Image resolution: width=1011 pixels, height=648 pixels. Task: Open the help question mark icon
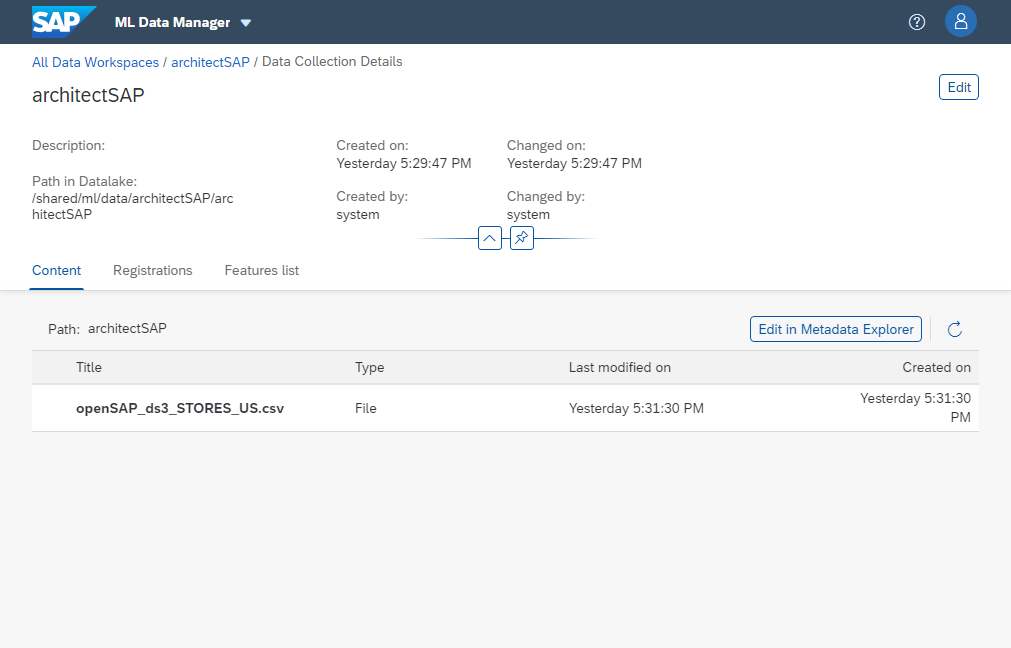(x=916, y=22)
